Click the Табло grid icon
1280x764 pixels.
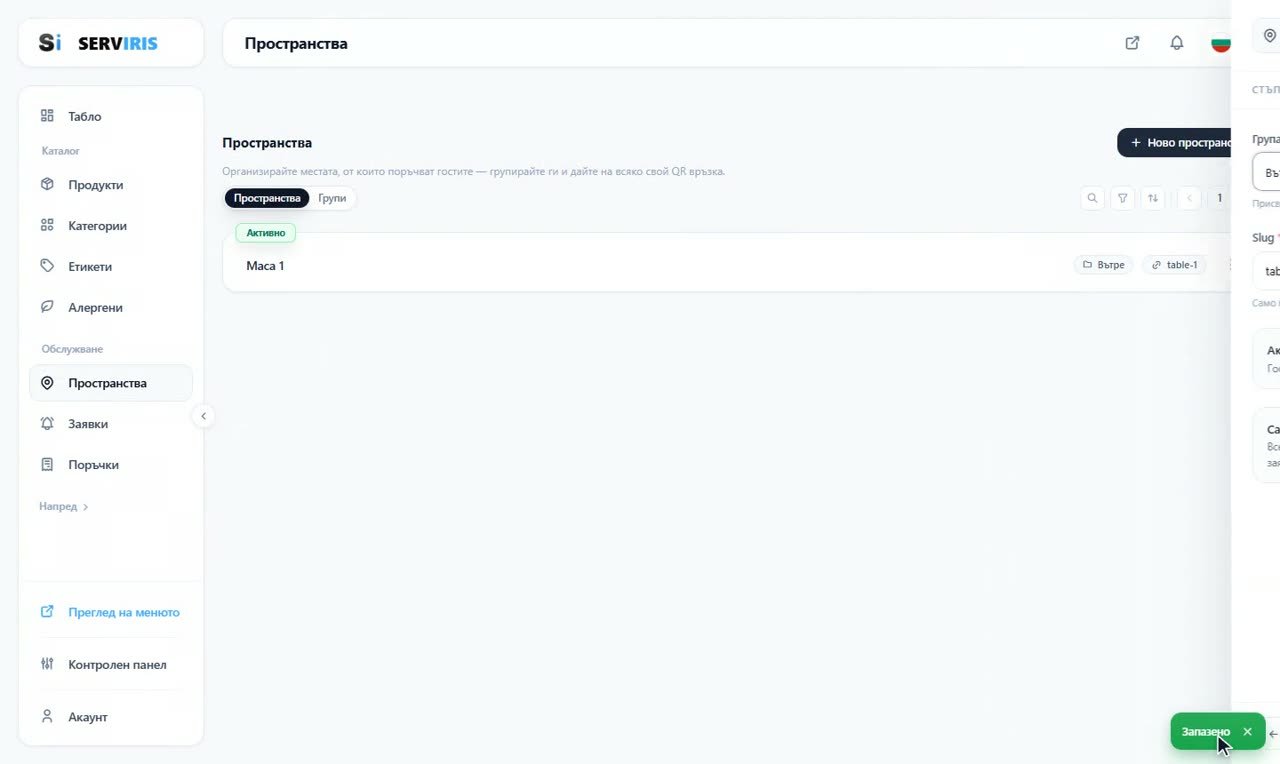click(x=47, y=116)
